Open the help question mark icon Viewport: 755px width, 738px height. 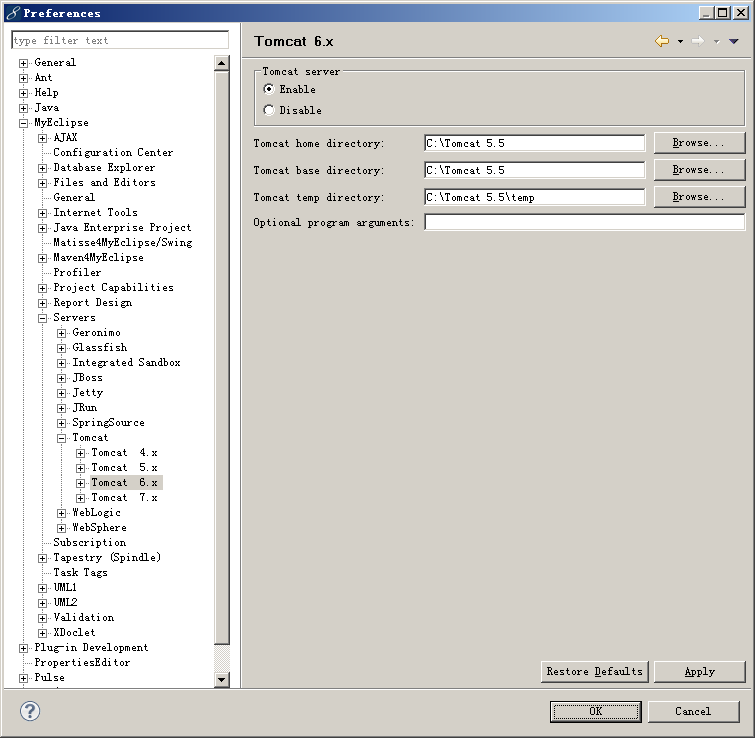pyautogui.click(x=30, y=711)
